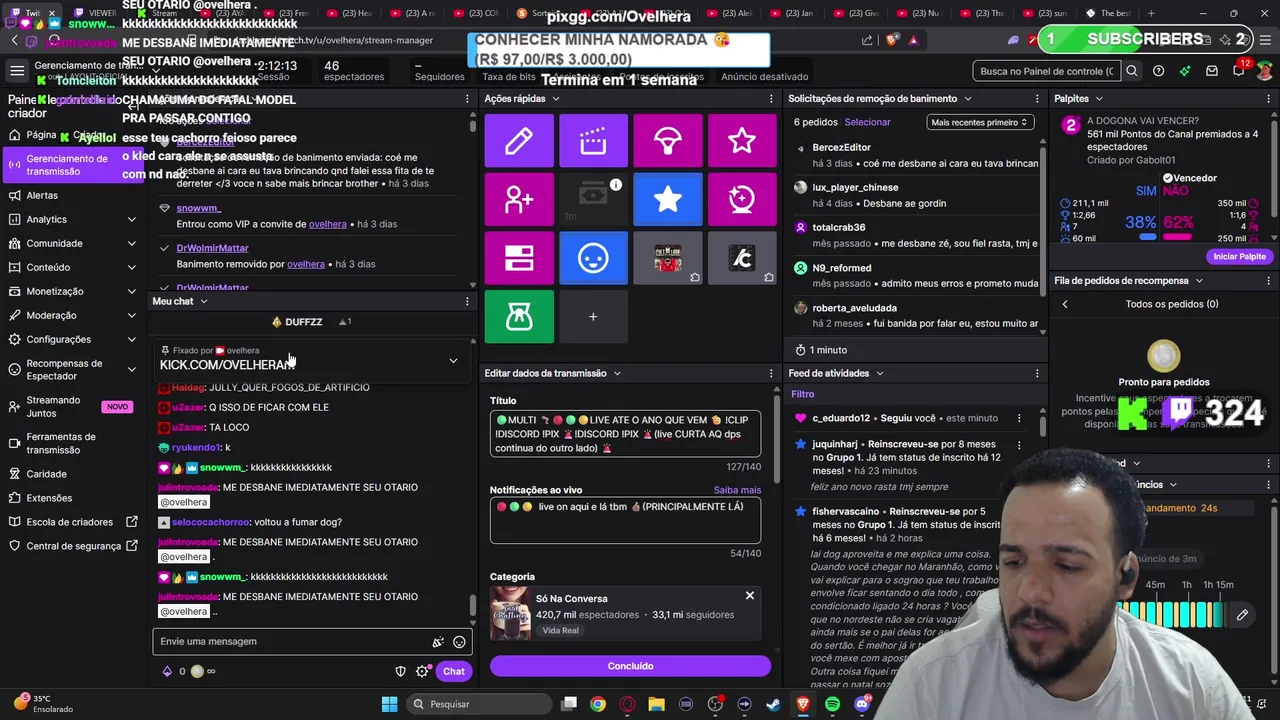This screenshot has height=720, width=1280.
Task: Open the hamburger menu in the dashboard header
Action: point(17,71)
